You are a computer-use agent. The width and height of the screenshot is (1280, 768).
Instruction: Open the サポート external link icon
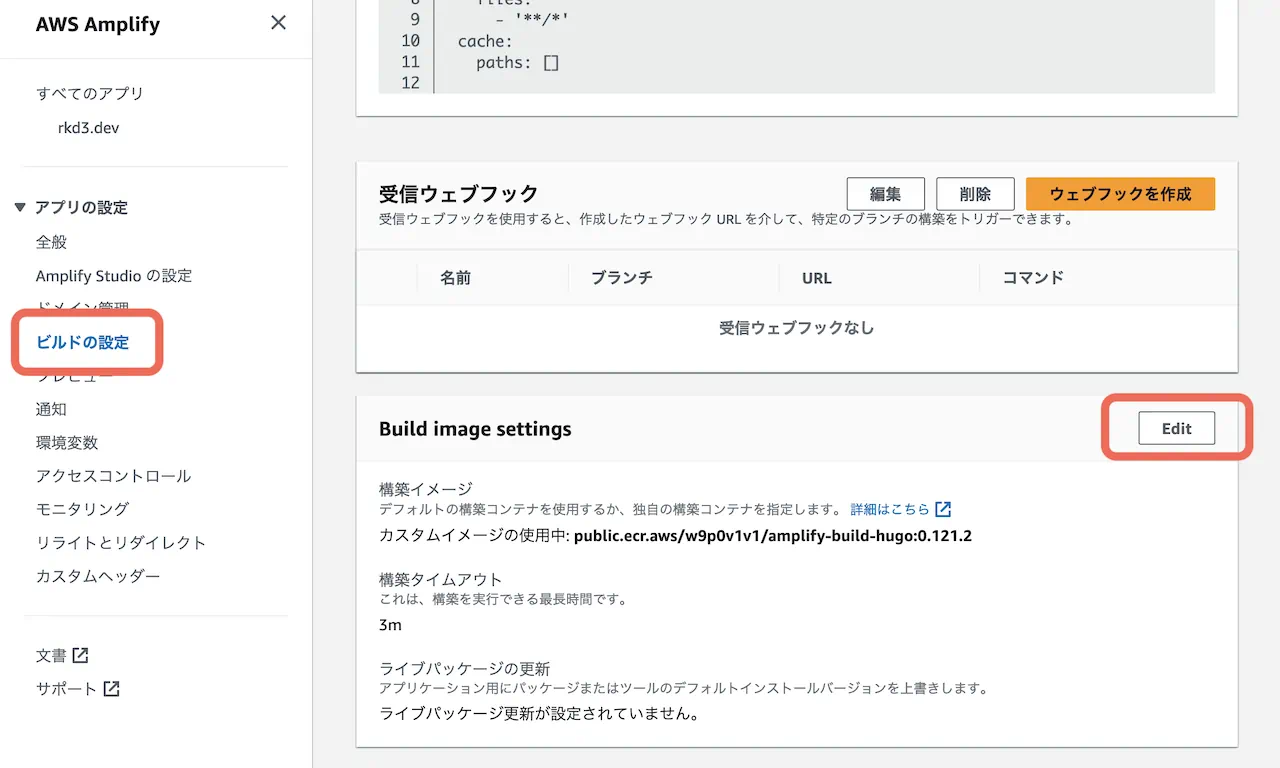point(113,688)
